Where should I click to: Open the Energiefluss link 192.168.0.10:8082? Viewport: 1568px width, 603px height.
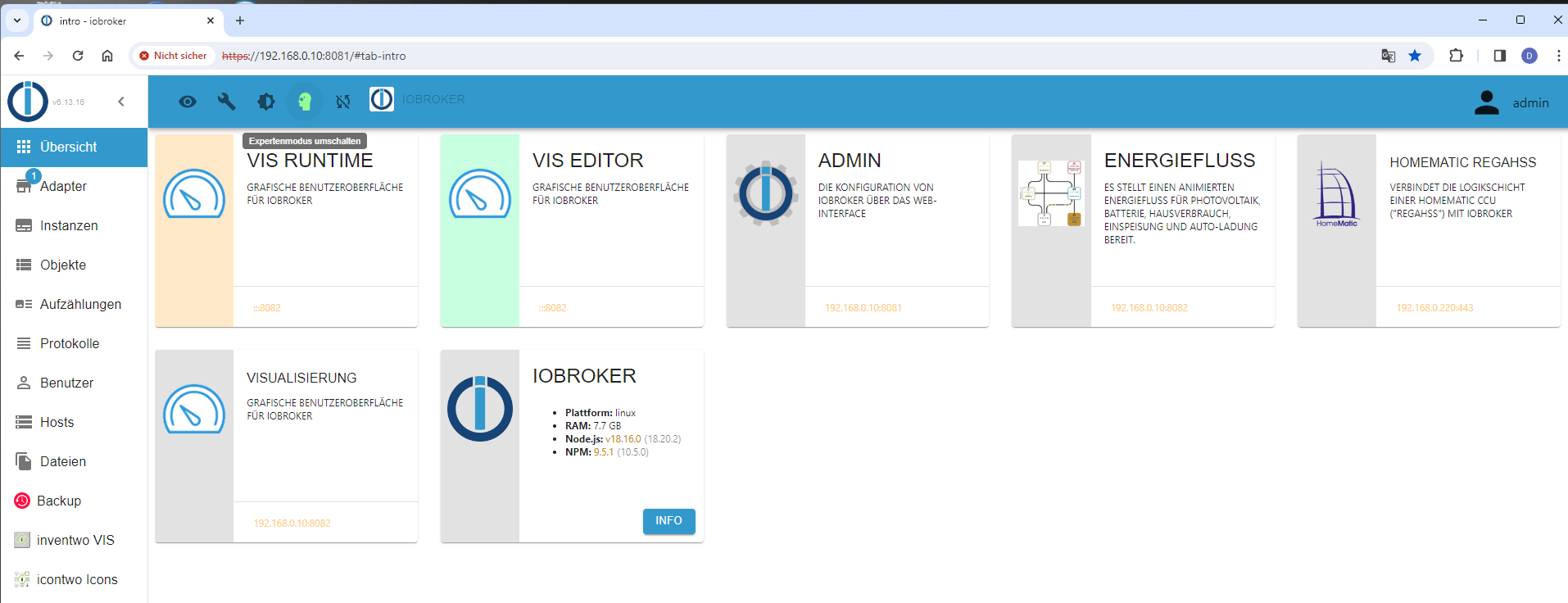pyautogui.click(x=1149, y=308)
